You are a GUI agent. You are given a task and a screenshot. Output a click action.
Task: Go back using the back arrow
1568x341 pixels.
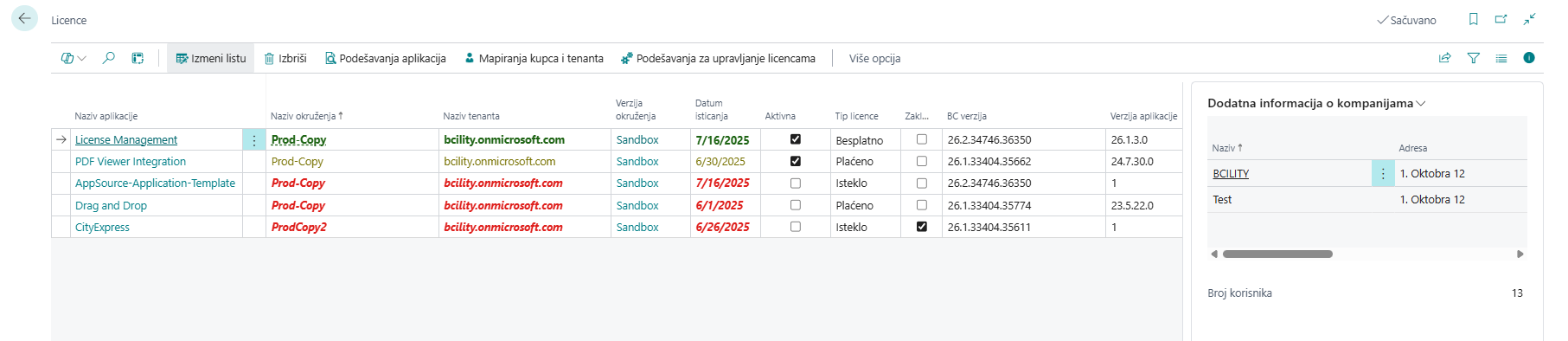pyautogui.click(x=24, y=18)
